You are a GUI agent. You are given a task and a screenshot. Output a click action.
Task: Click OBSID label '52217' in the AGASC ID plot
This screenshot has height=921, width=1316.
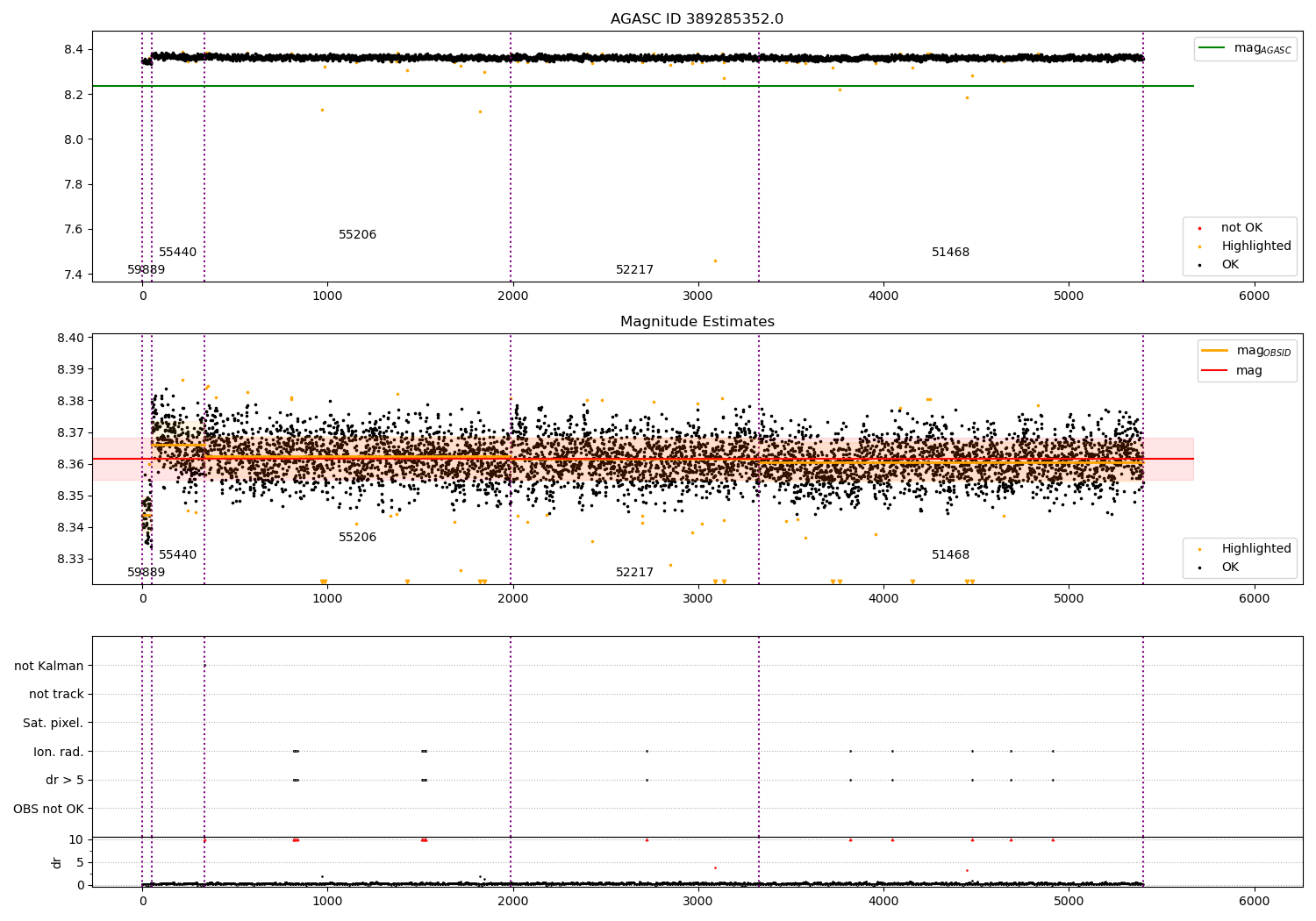coord(635,270)
